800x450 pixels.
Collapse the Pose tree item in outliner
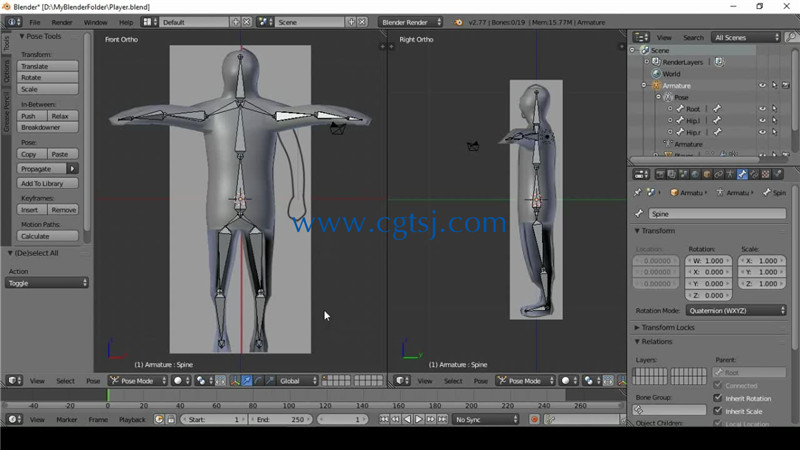click(659, 97)
